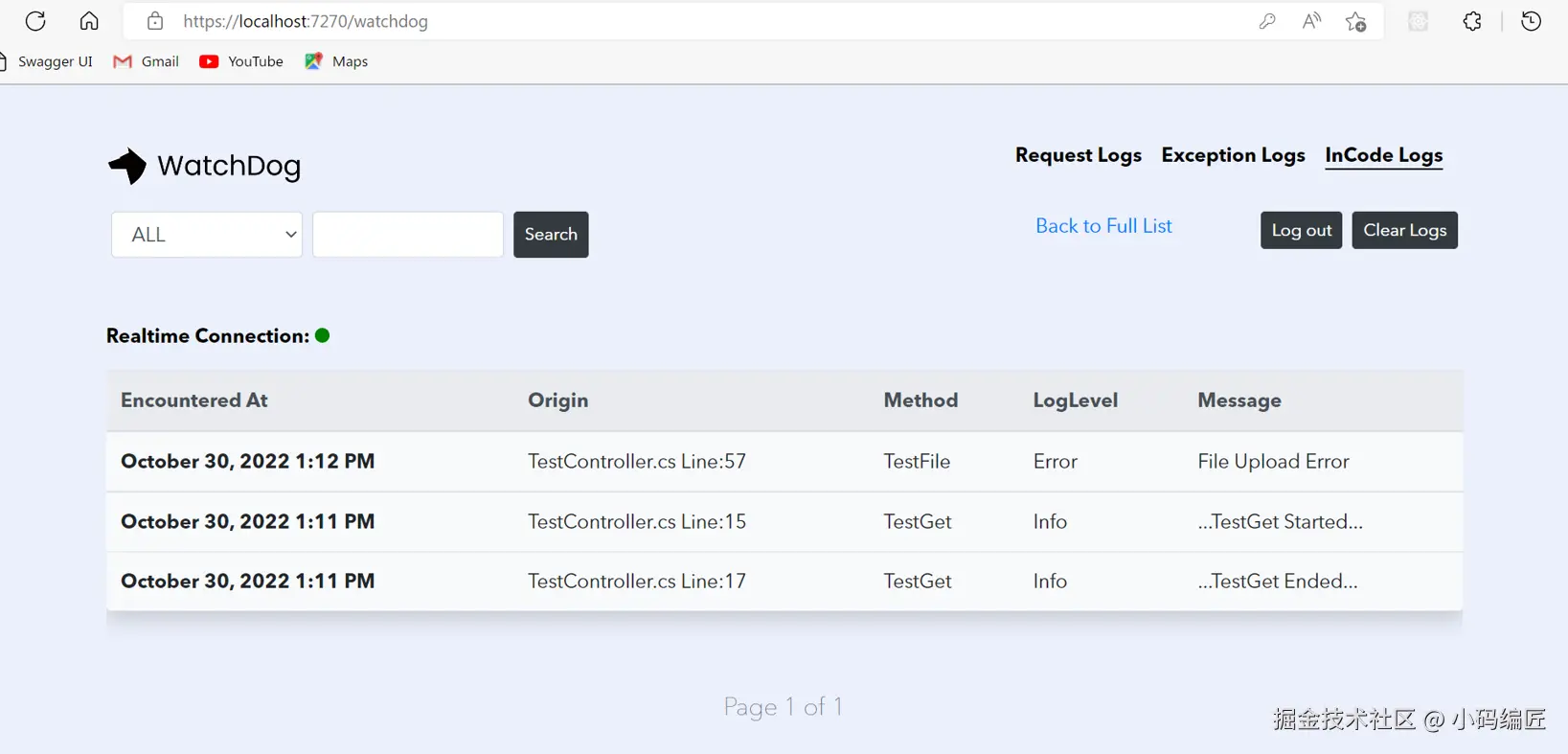Focus the search text input field
This screenshot has width=1568, height=754.
(408, 235)
